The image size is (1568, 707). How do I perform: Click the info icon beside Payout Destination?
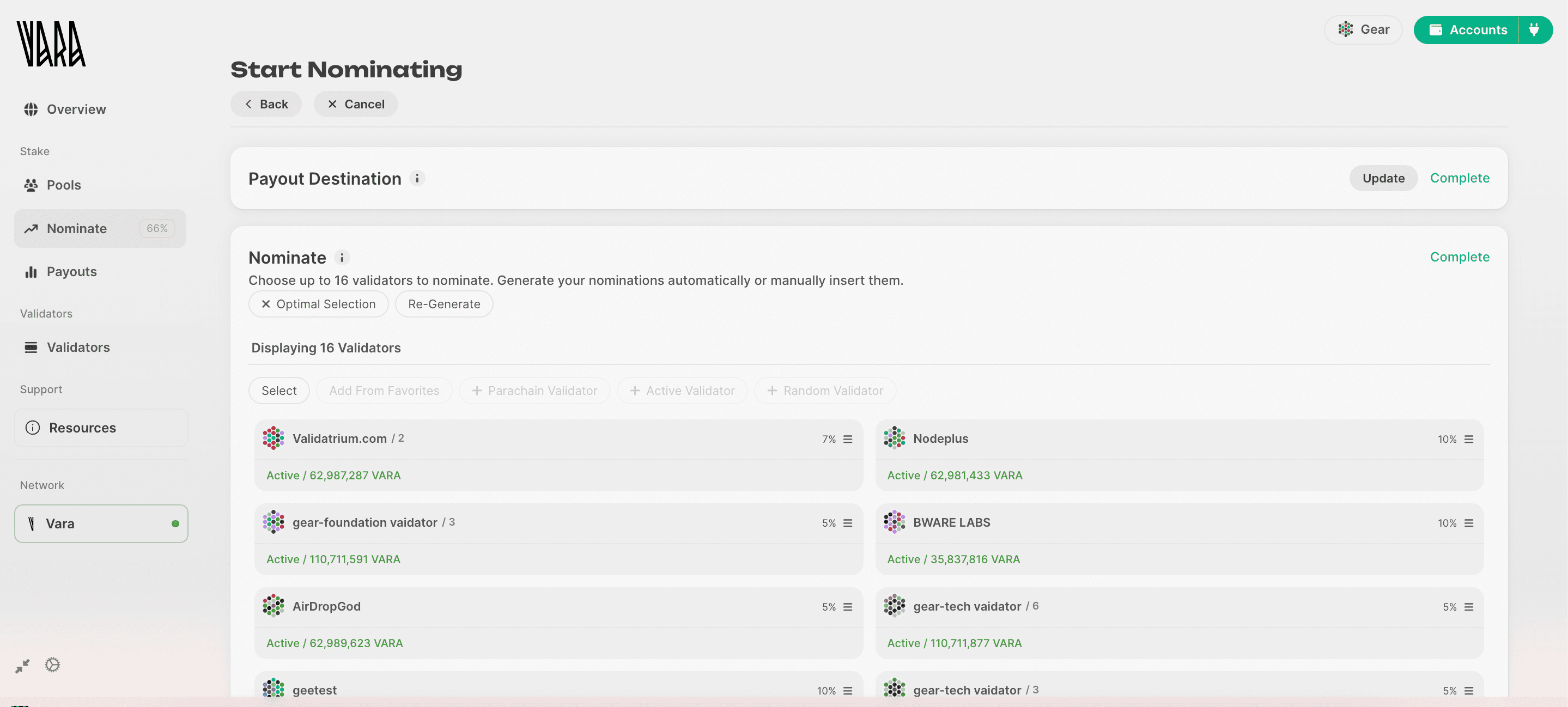pyautogui.click(x=417, y=178)
